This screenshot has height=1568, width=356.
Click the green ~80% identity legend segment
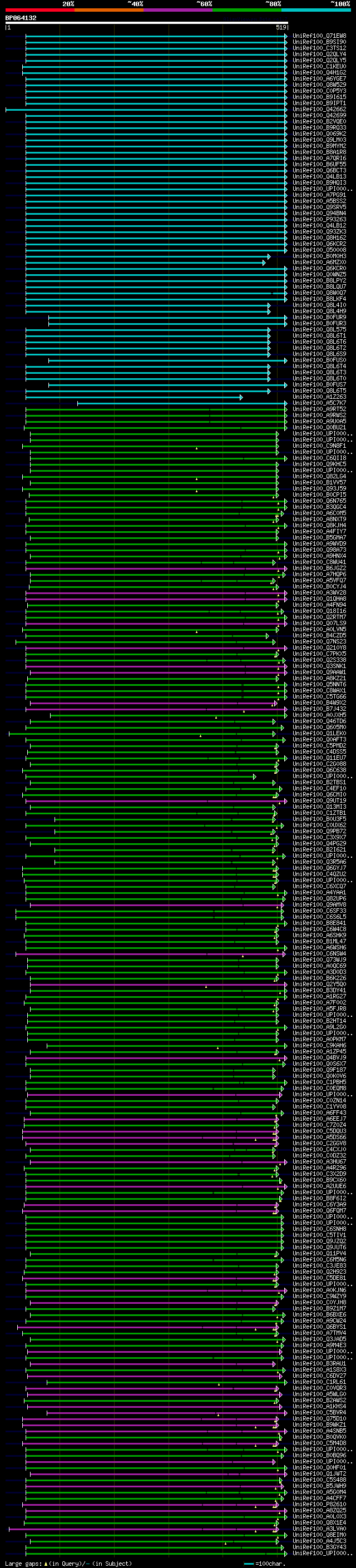(x=247, y=10)
